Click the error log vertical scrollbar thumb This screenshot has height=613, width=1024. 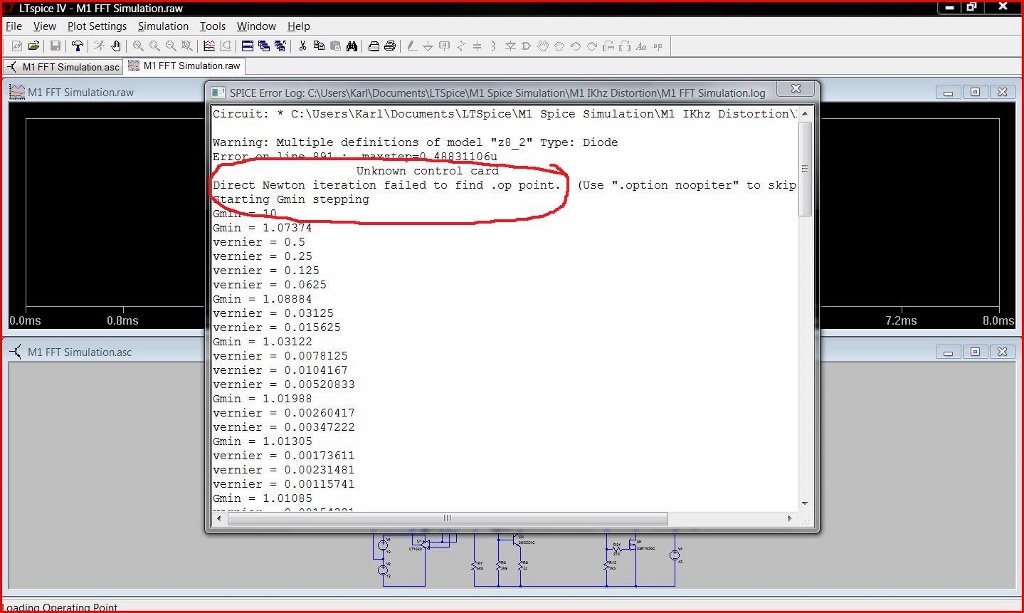coord(805,168)
